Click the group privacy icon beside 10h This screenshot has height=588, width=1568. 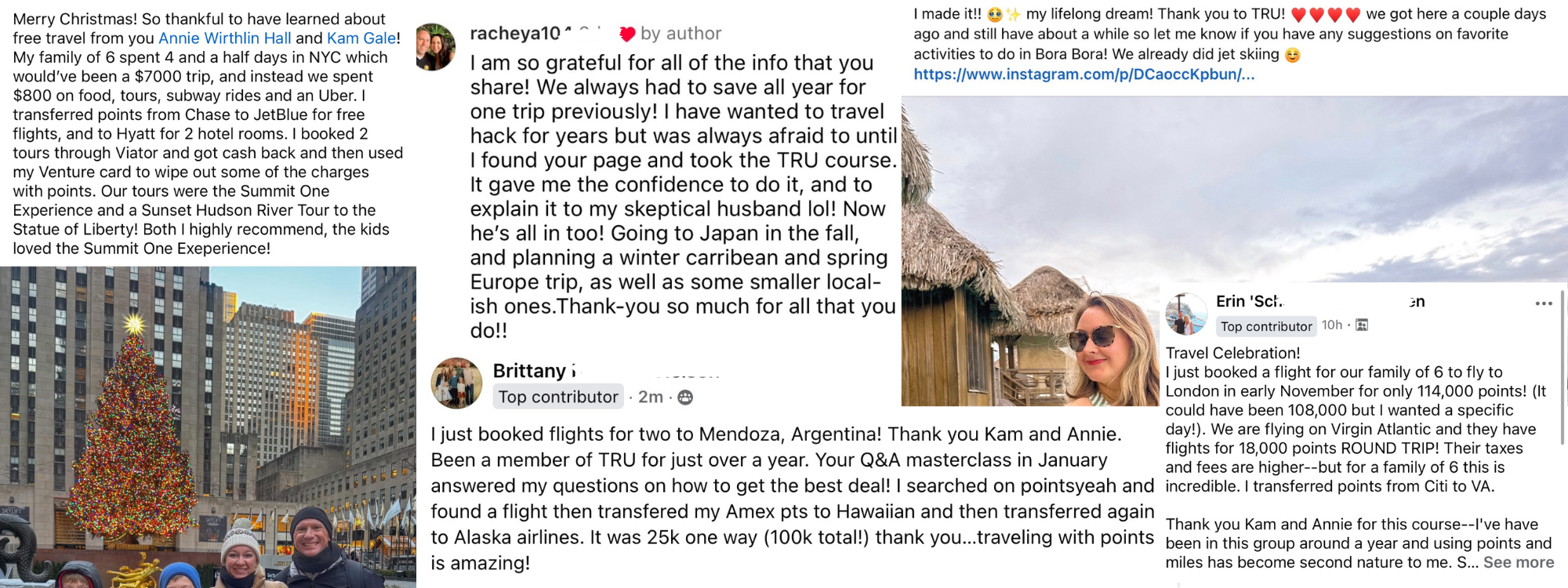(1362, 325)
